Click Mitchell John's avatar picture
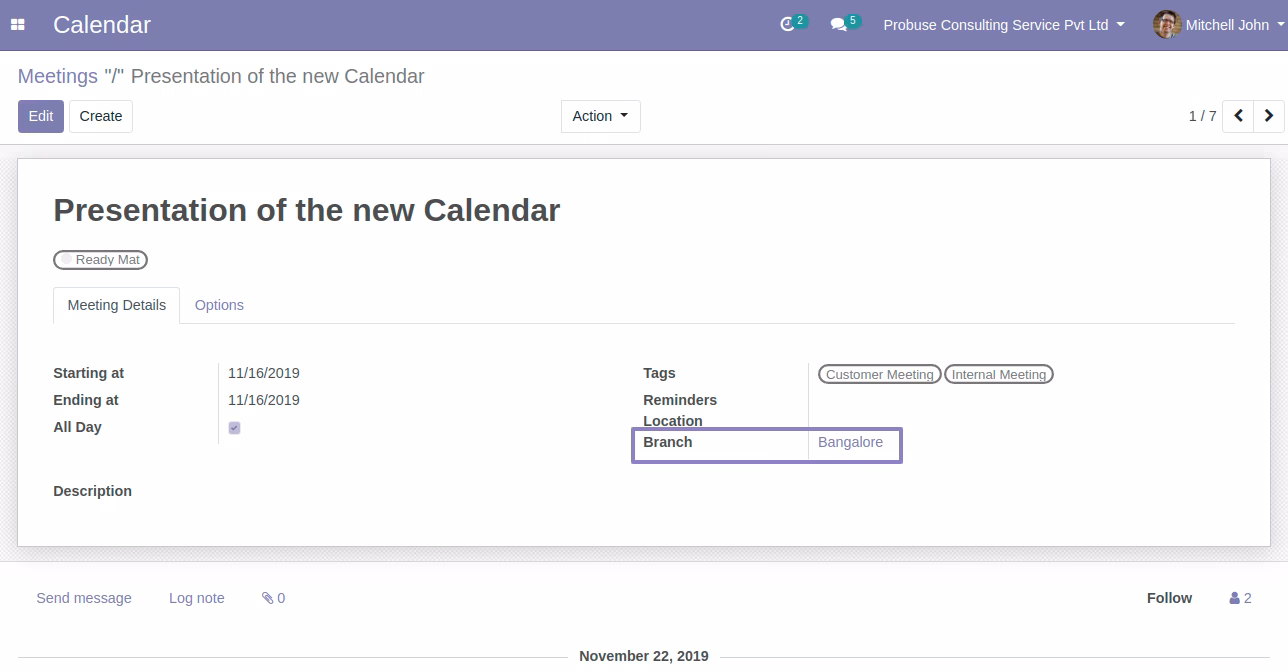1288x672 pixels. coord(1167,25)
